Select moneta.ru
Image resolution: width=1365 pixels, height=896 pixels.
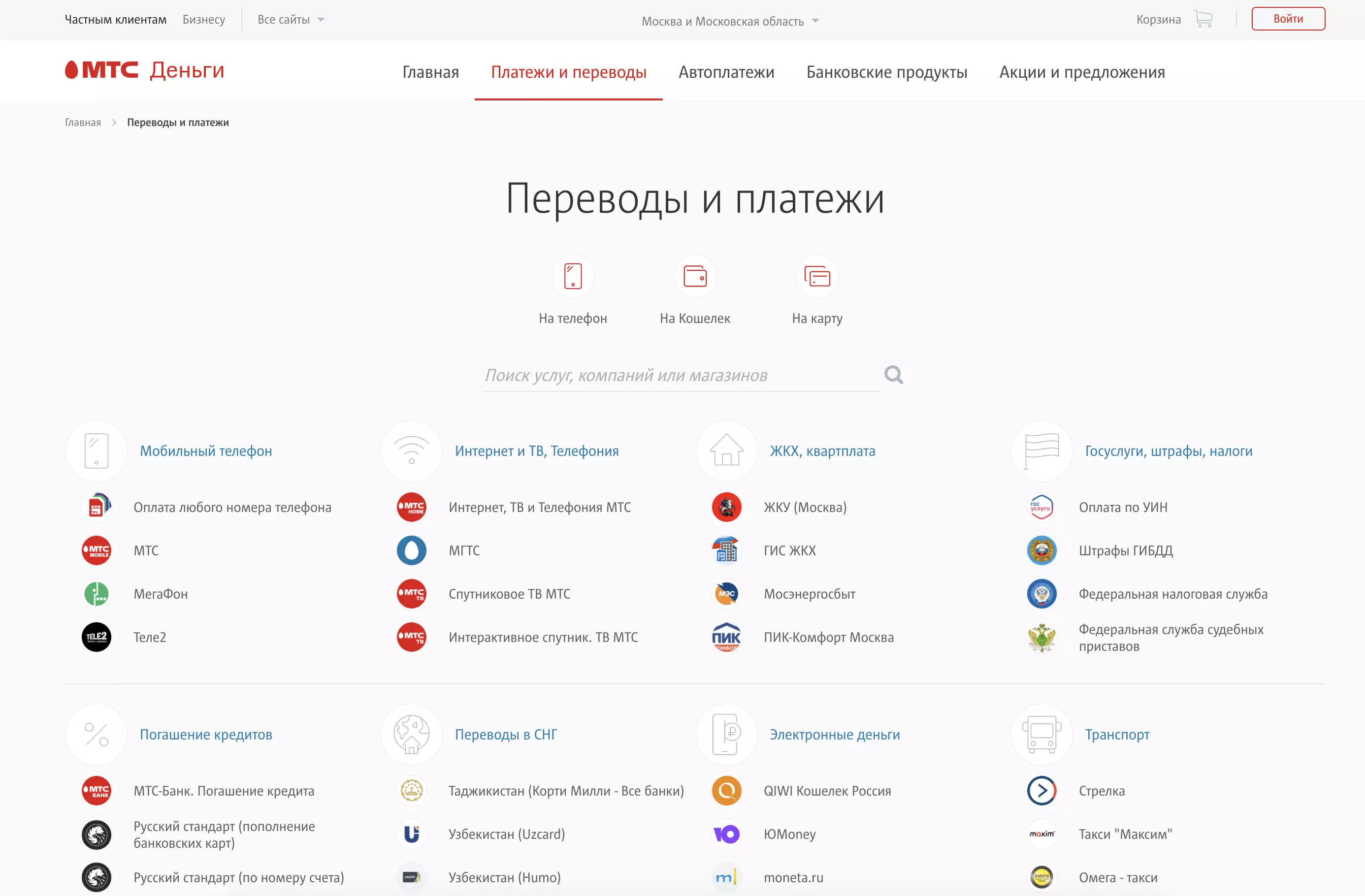pyautogui.click(x=793, y=877)
